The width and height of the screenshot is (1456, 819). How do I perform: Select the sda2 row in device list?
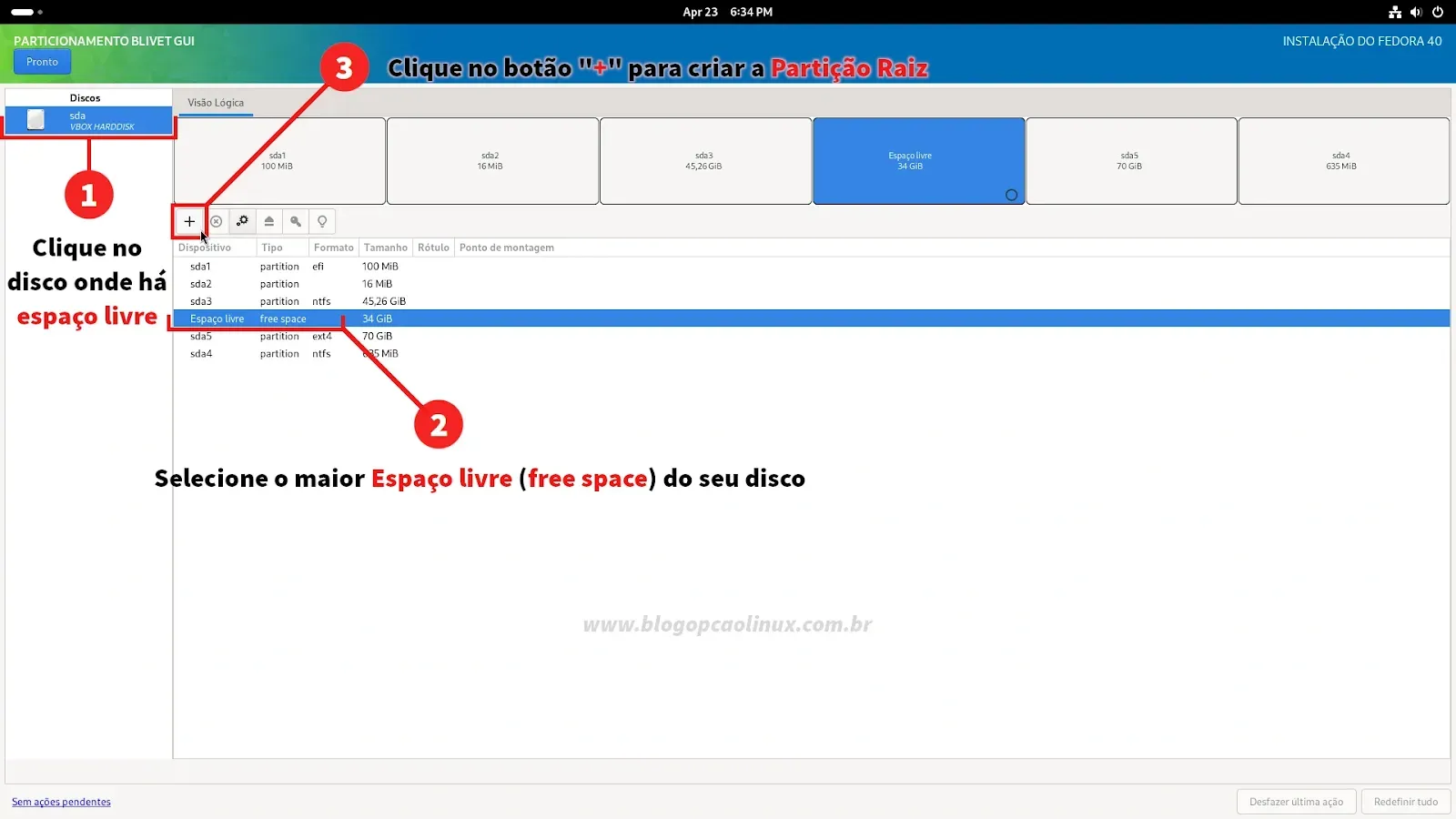click(811, 284)
